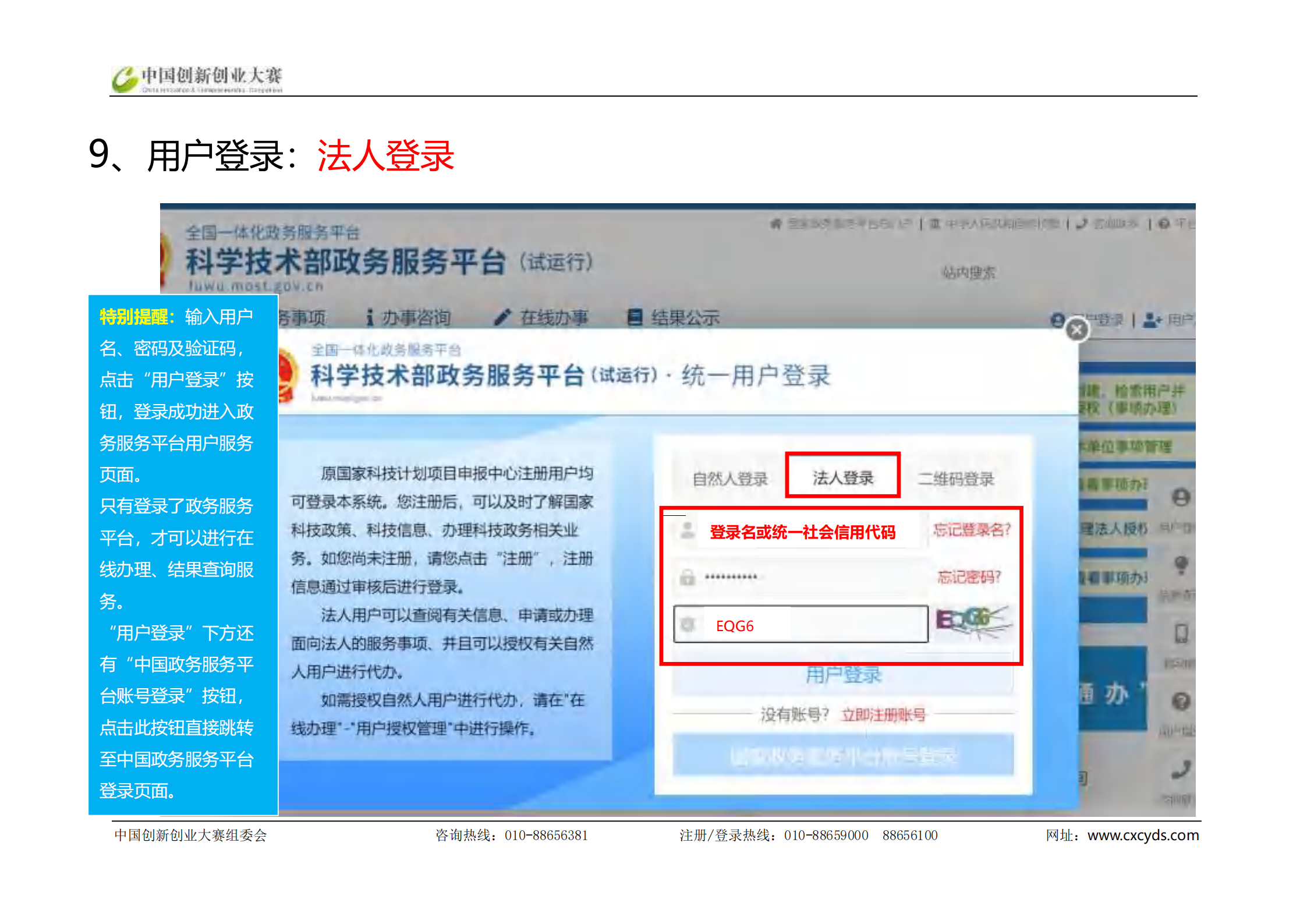Click the captcha code input field

click(801, 625)
